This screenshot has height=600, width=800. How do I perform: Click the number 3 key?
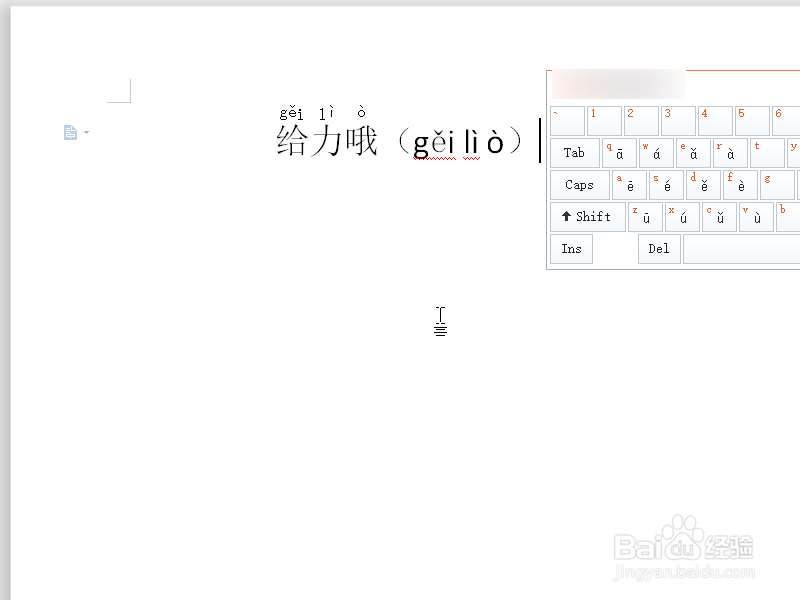click(x=679, y=121)
